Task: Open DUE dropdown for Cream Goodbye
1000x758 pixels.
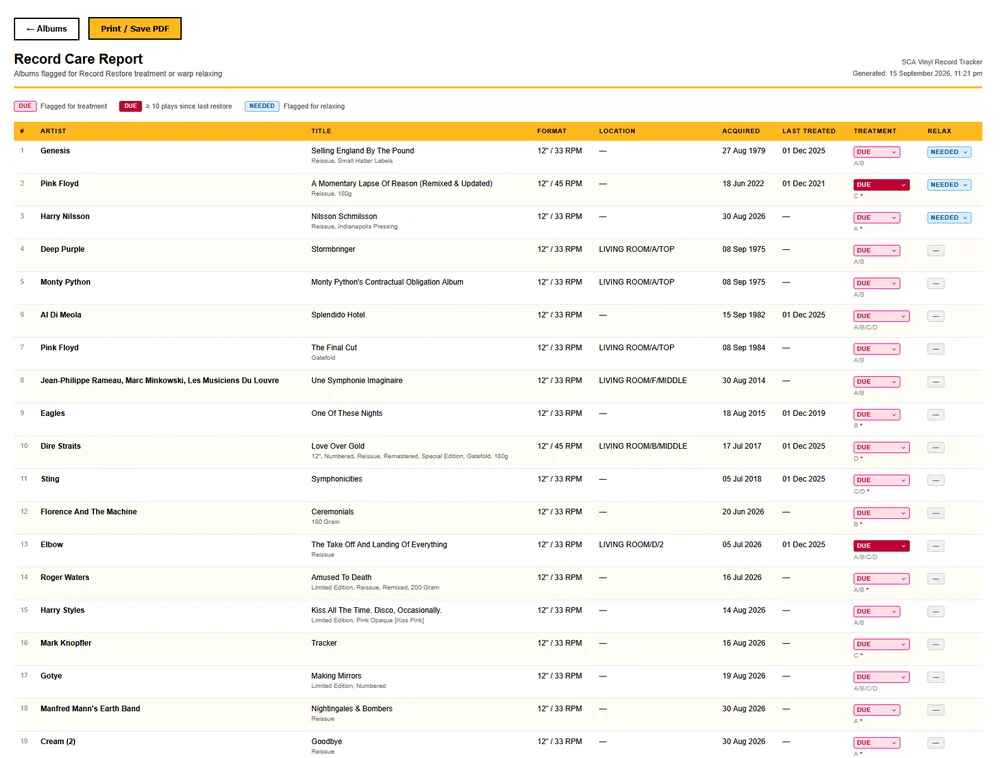Action: (x=876, y=743)
